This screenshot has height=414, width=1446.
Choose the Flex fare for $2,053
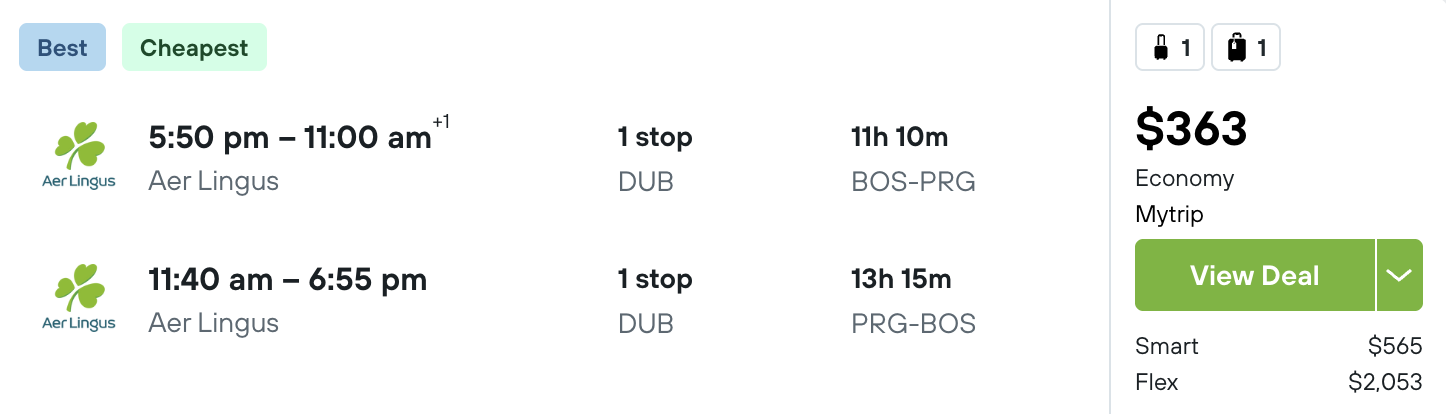point(1278,382)
